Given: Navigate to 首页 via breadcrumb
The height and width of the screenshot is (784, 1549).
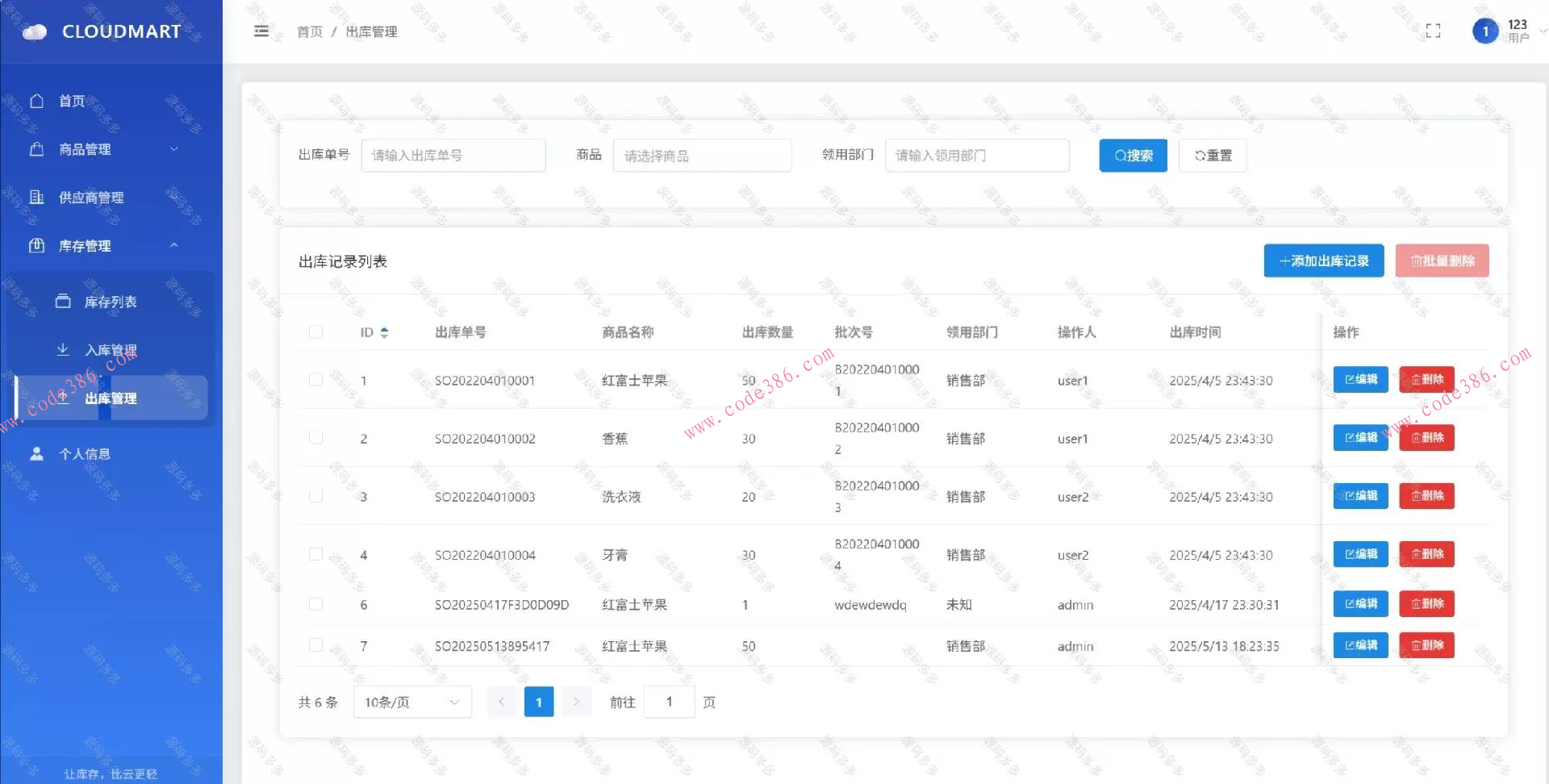Looking at the screenshot, I should [x=309, y=31].
